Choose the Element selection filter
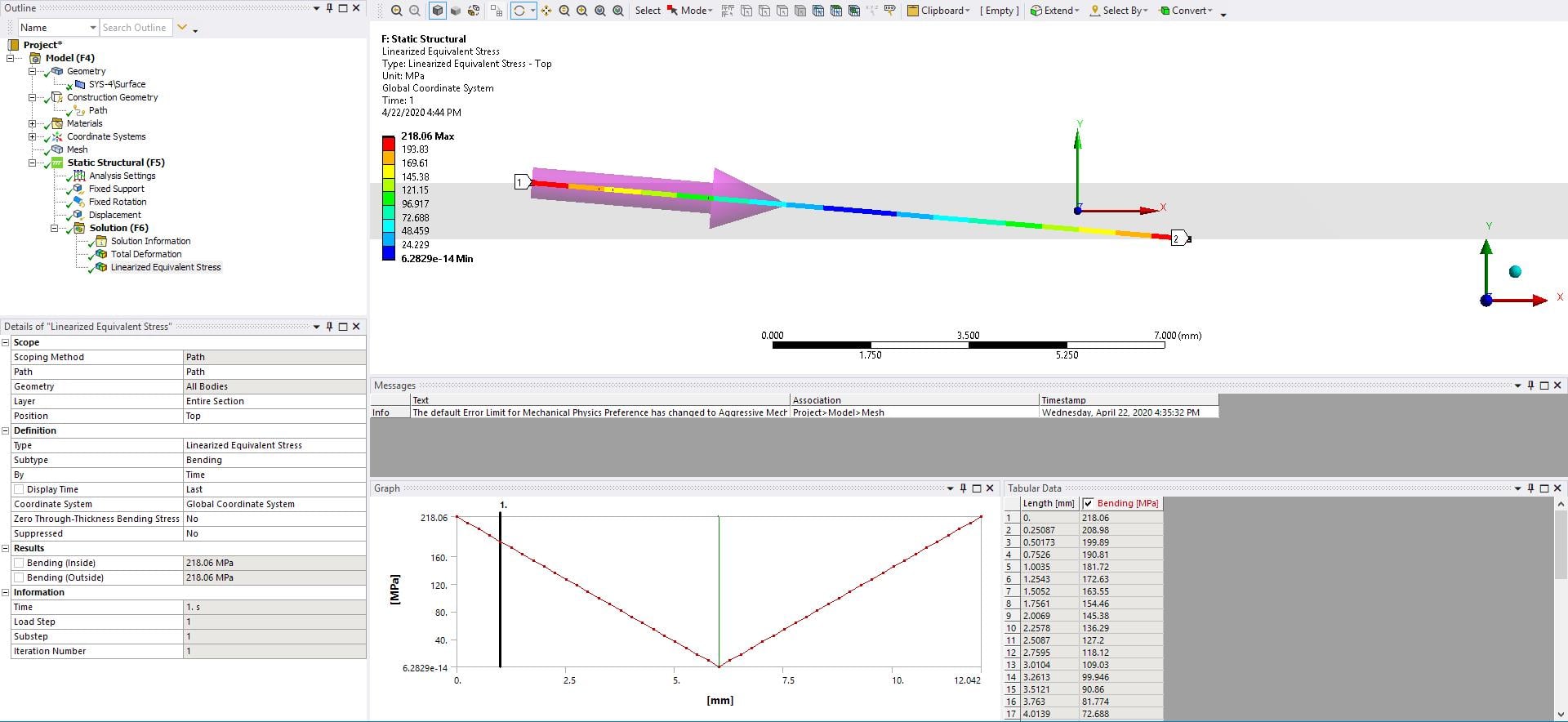Image resolution: width=1568 pixels, height=722 pixels. pyautogui.click(x=854, y=11)
